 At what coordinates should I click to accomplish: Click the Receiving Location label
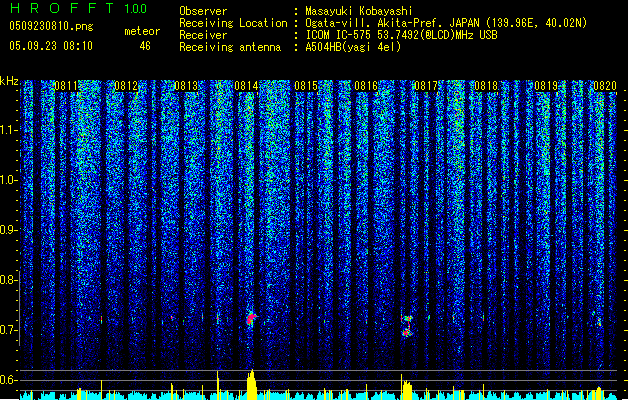(233, 23)
